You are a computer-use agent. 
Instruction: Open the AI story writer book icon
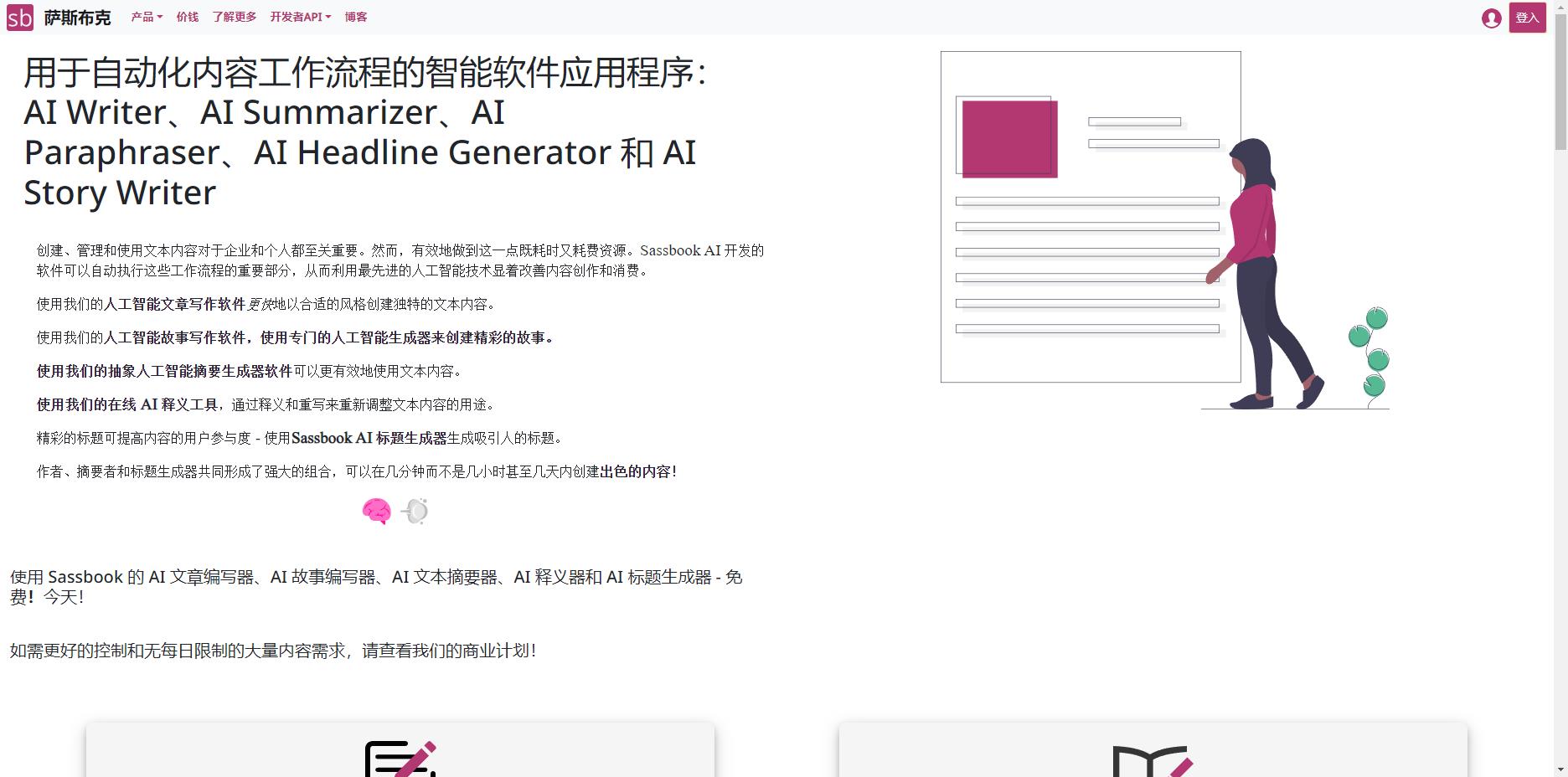coord(1153,761)
